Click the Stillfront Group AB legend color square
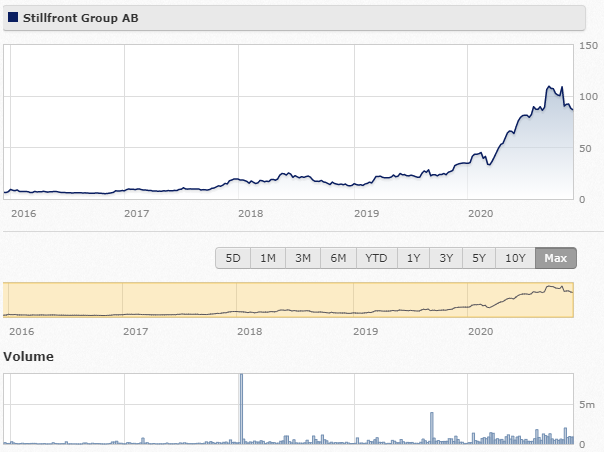The height and width of the screenshot is (452, 604). coord(13,17)
